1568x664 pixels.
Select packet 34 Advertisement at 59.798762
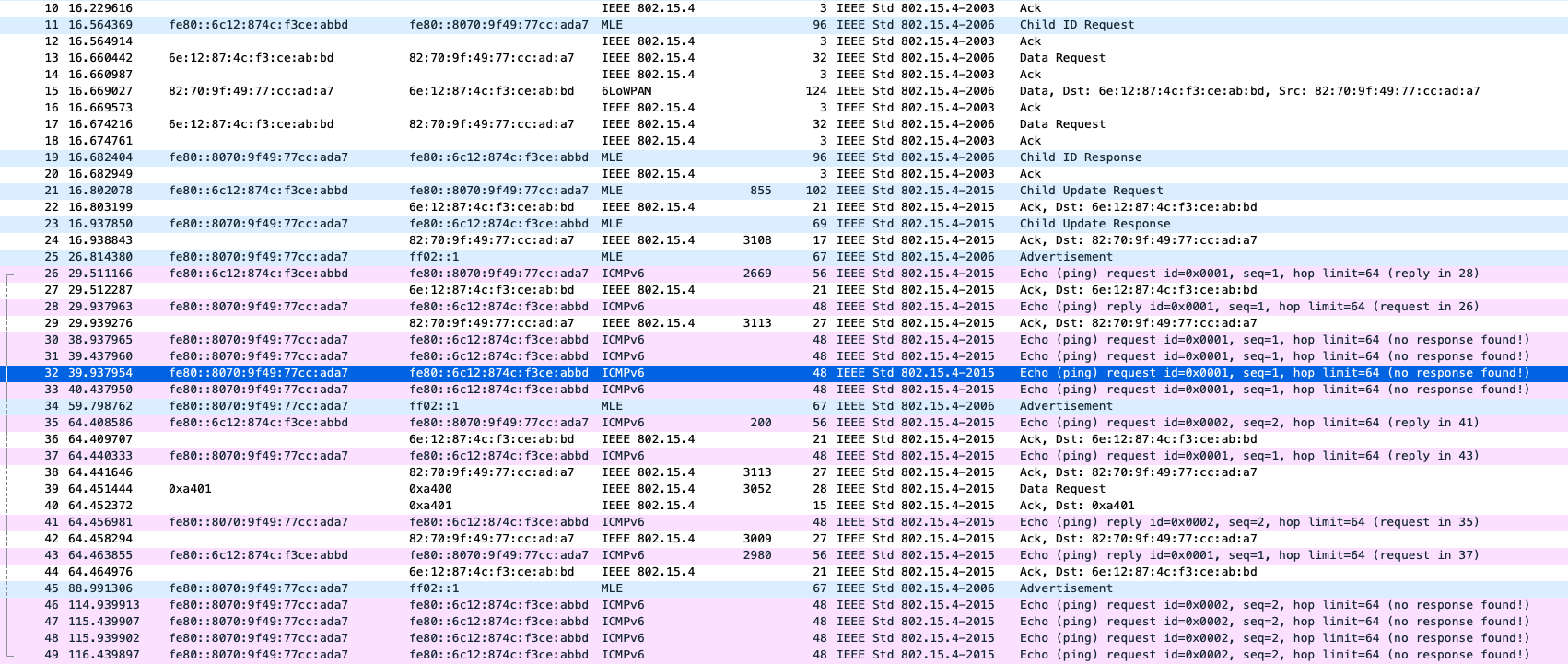pos(784,406)
